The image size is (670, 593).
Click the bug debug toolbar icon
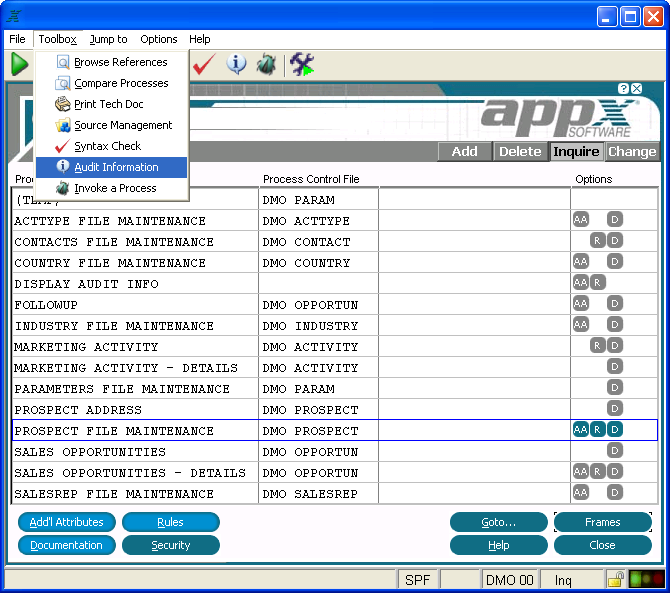(266, 65)
